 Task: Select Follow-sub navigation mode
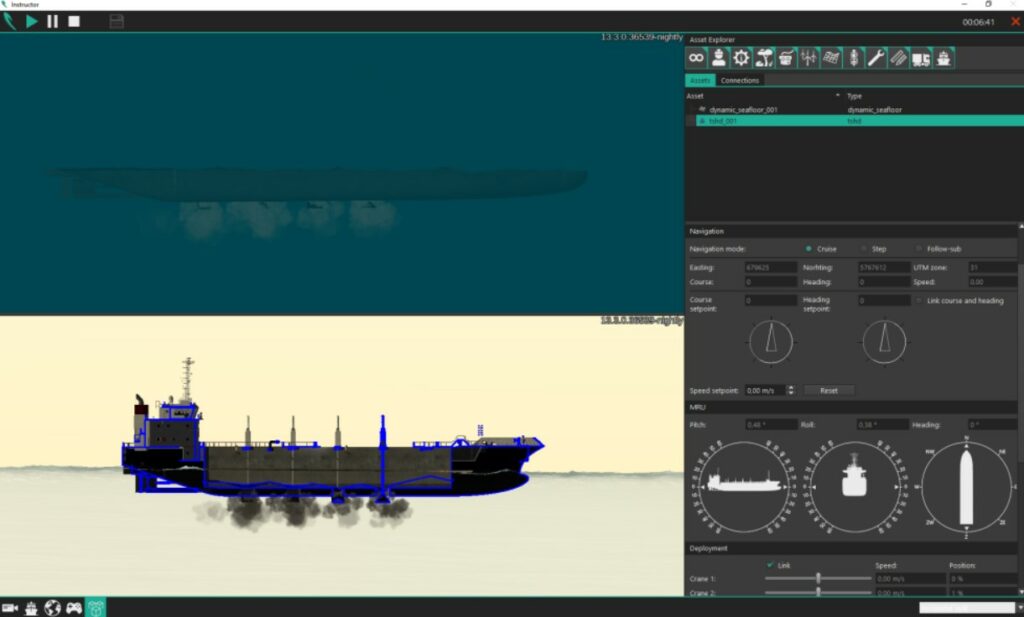click(920, 248)
